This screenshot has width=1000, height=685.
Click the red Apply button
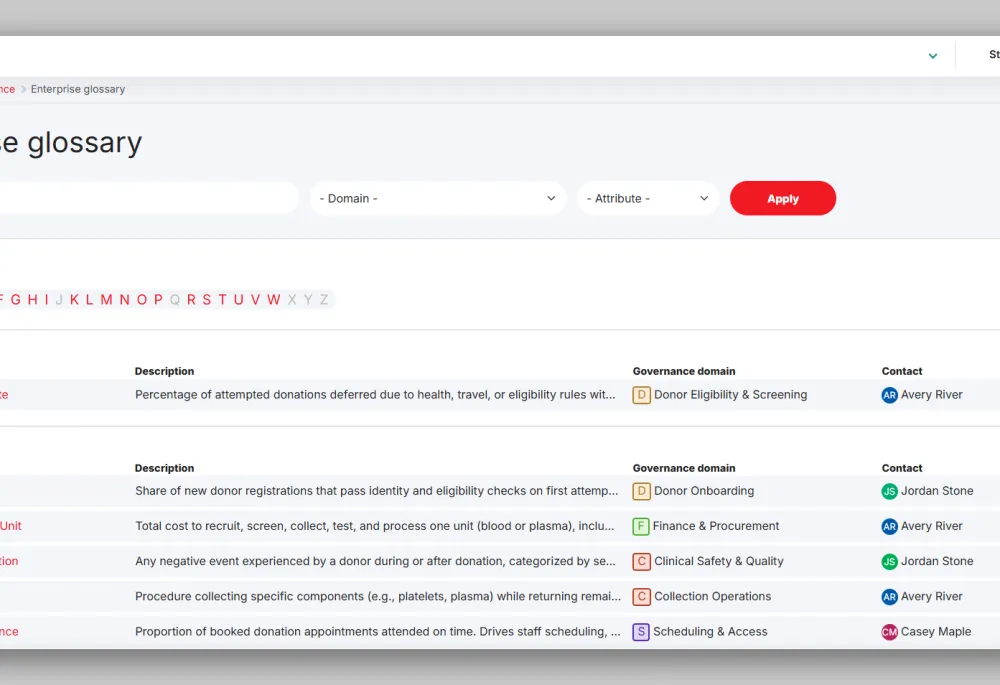(783, 198)
